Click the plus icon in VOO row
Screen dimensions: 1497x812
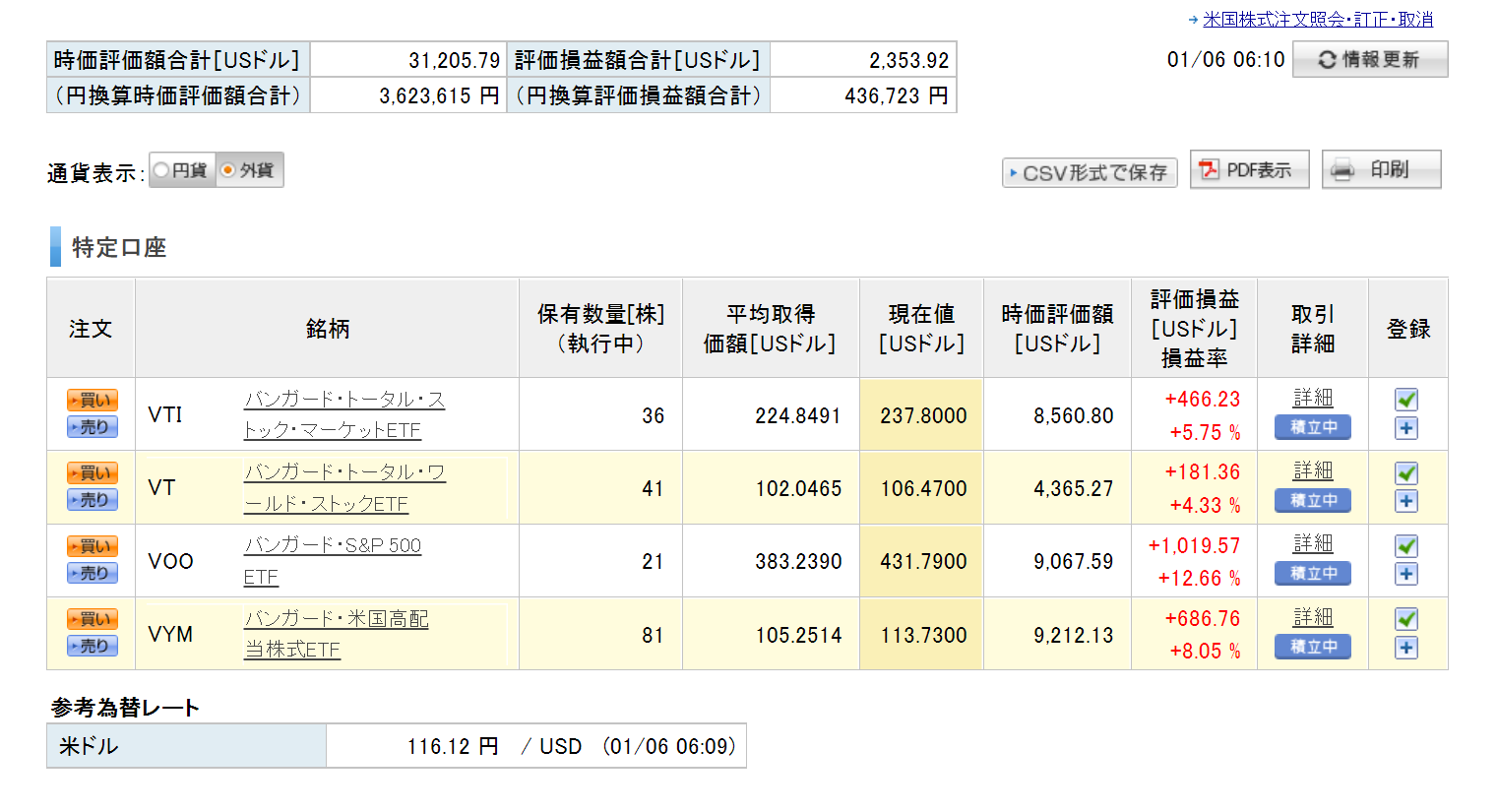pyautogui.click(x=1406, y=574)
